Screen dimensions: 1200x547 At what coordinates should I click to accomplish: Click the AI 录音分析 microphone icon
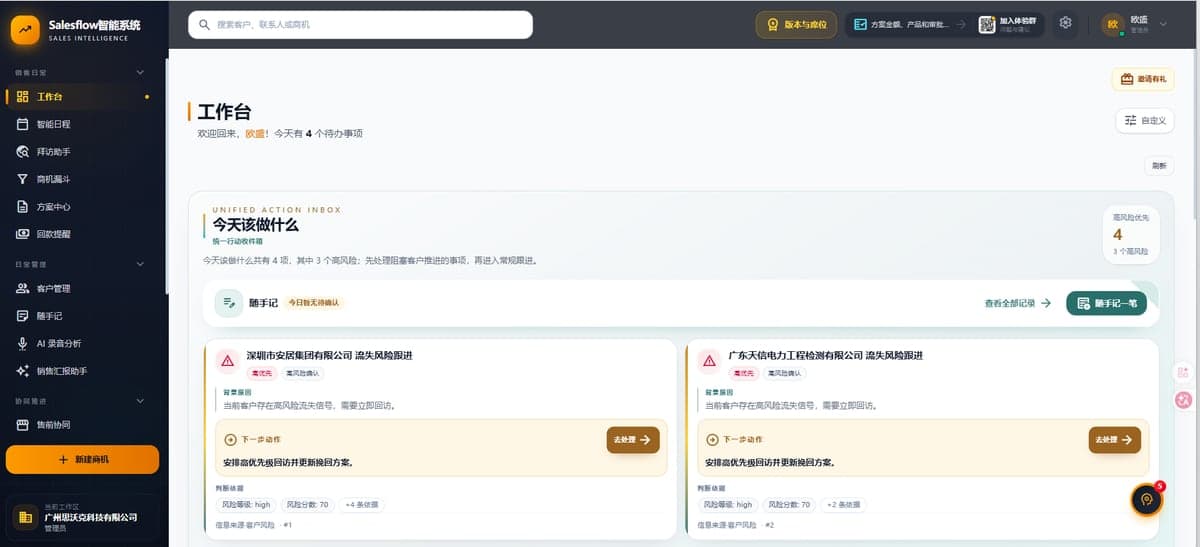[23, 343]
